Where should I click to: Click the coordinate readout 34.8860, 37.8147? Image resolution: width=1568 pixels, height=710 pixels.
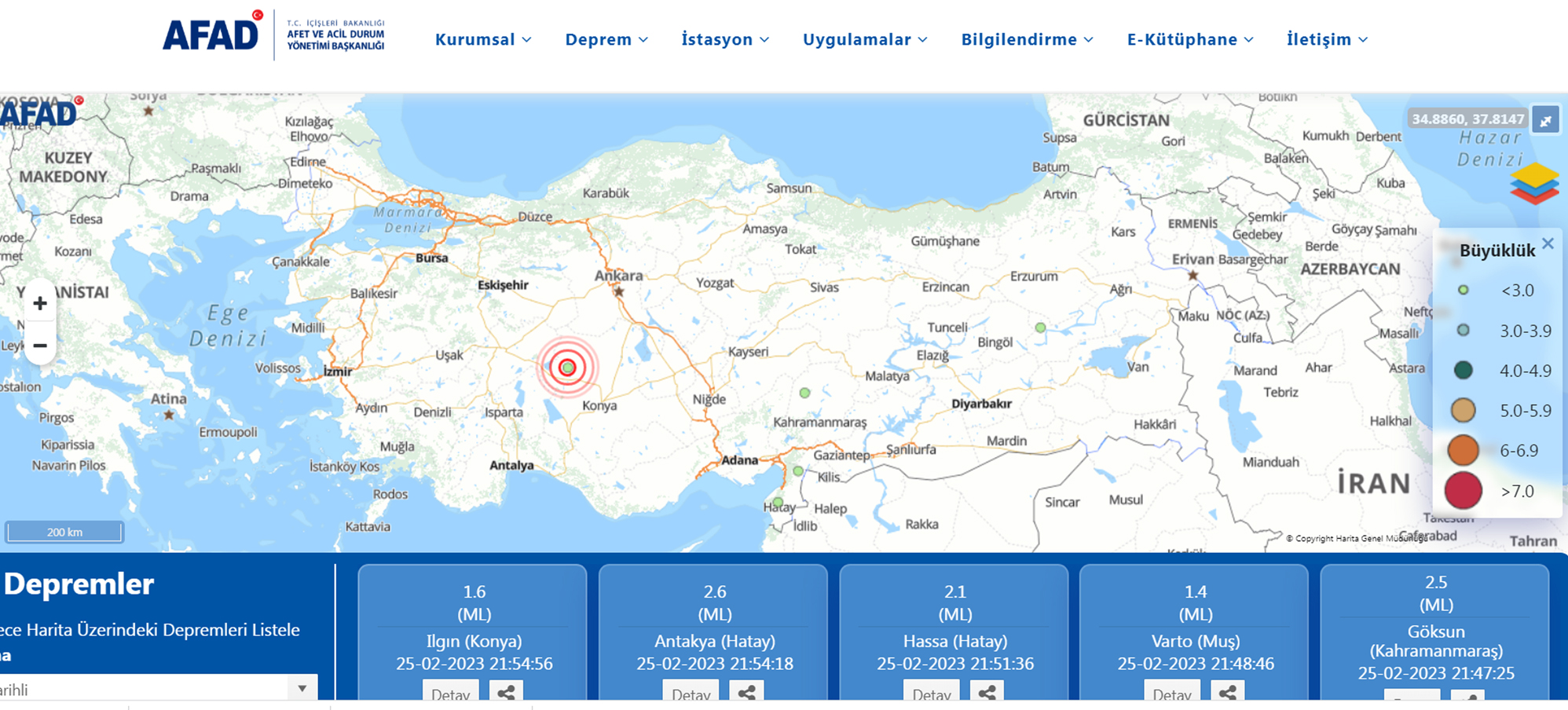tap(1467, 119)
